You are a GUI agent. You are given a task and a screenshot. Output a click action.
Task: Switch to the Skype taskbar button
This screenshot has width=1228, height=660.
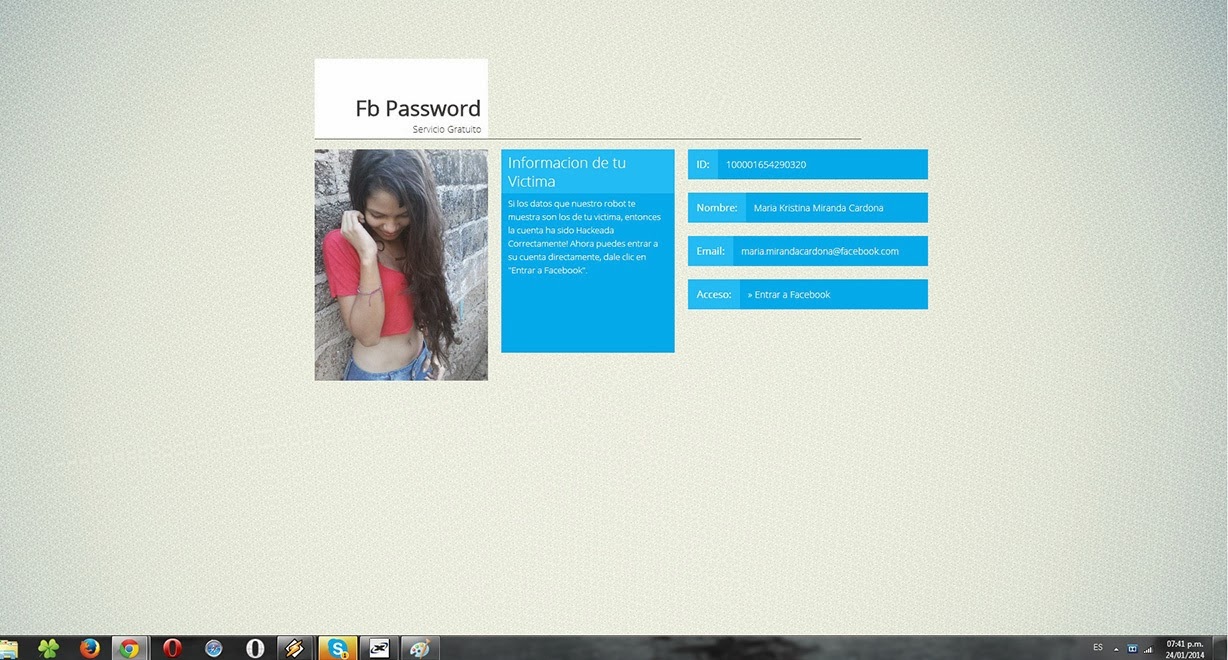point(337,648)
